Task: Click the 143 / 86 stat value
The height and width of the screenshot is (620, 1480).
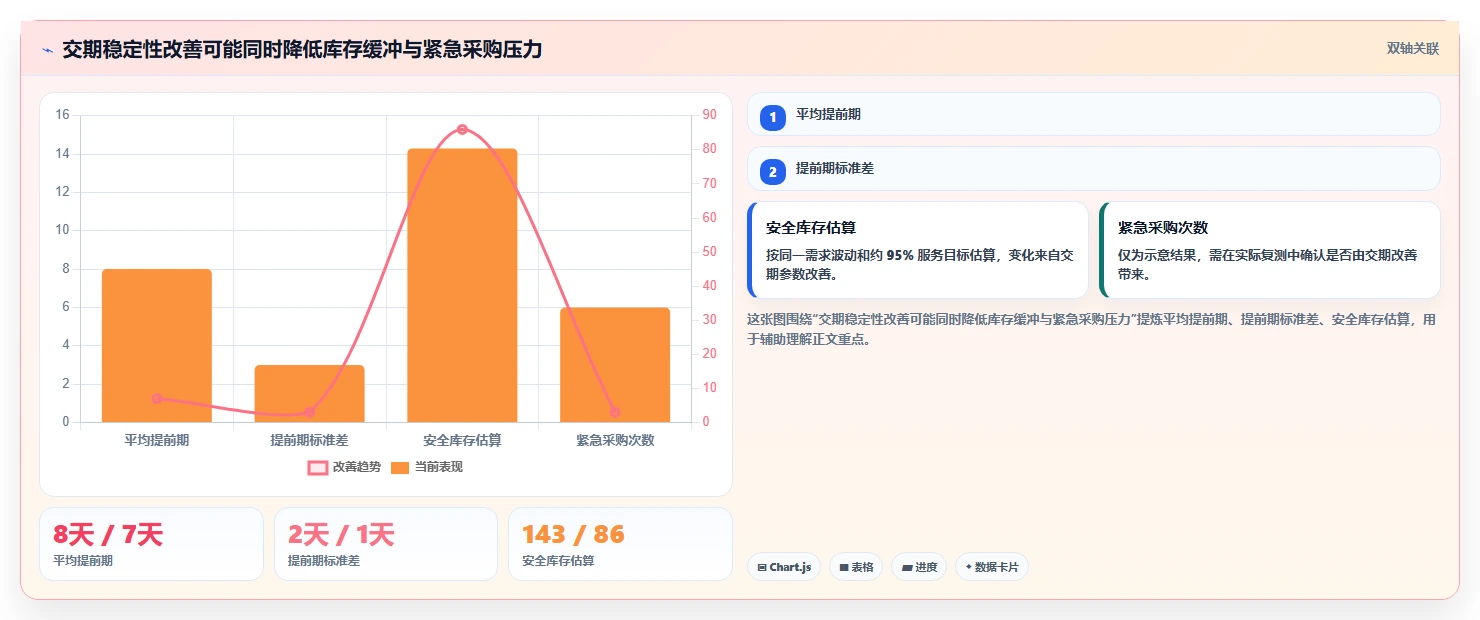Action: coord(573,535)
